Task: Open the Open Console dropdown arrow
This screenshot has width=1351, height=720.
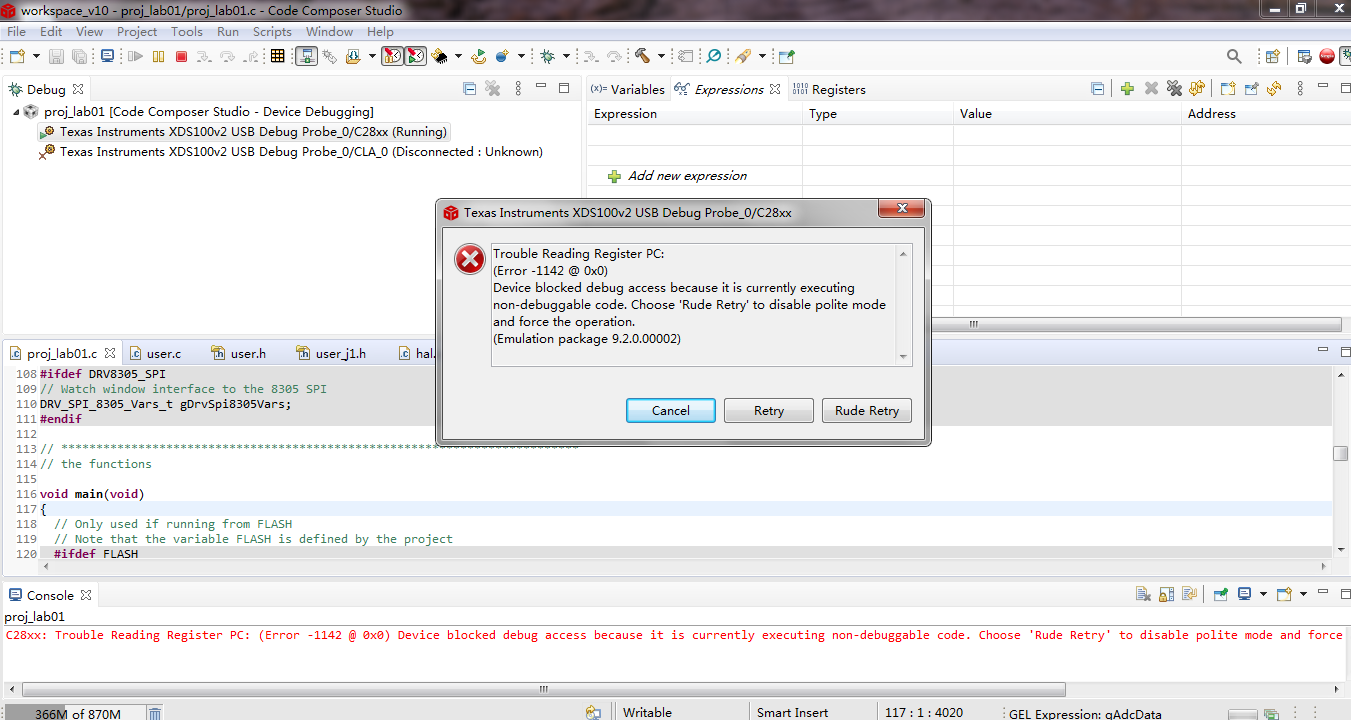Action: pyautogui.click(x=1304, y=594)
